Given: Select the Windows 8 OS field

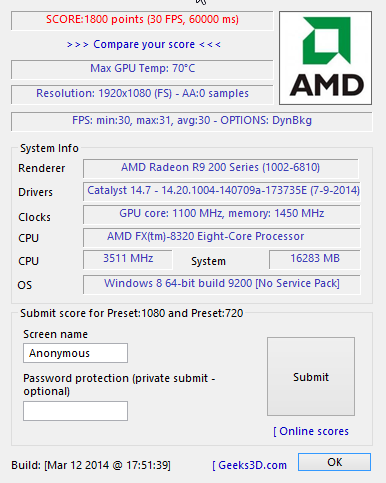Looking at the screenshot, I should (x=222, y=284).
